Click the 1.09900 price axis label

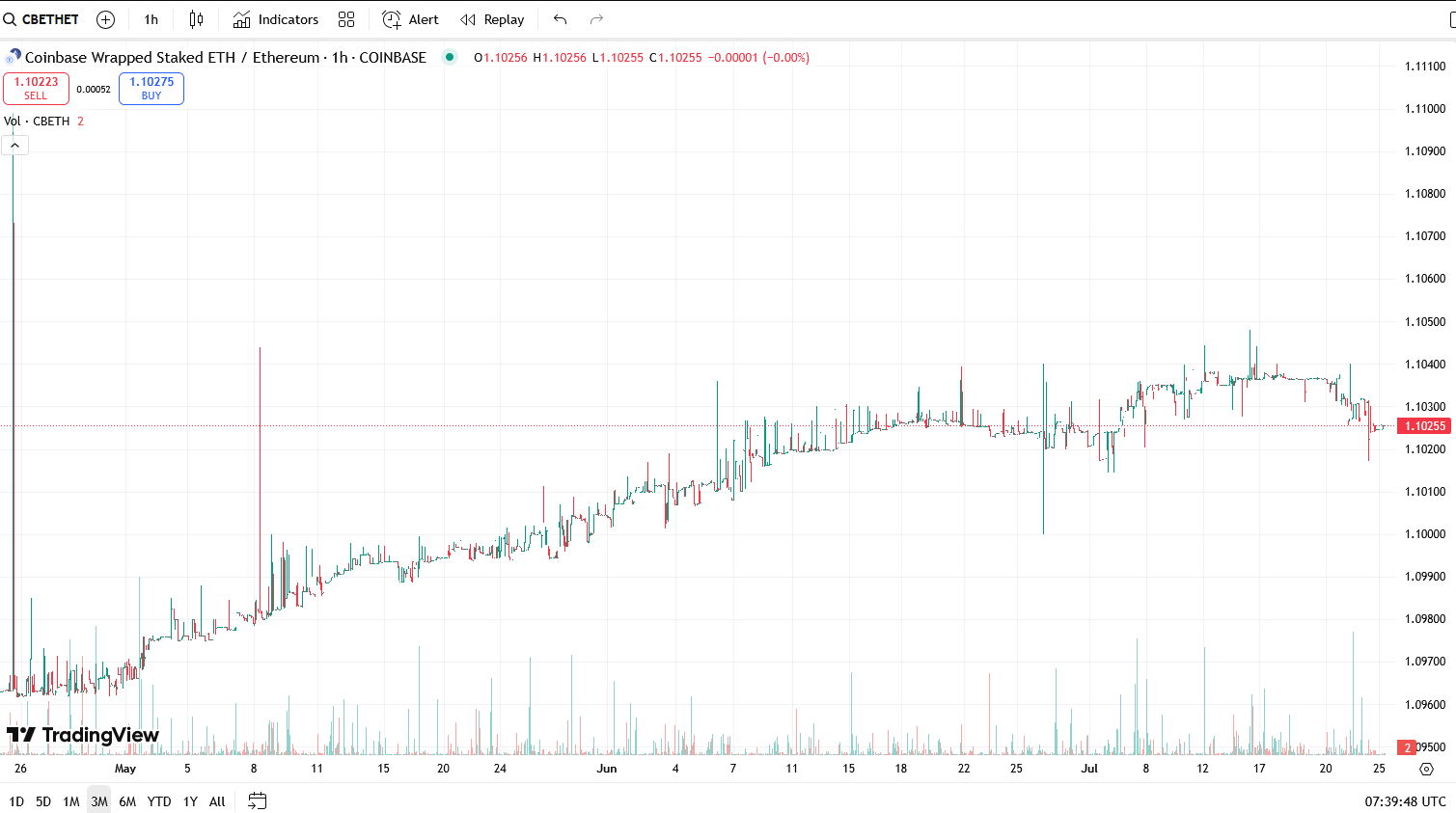click(1425, 577)
